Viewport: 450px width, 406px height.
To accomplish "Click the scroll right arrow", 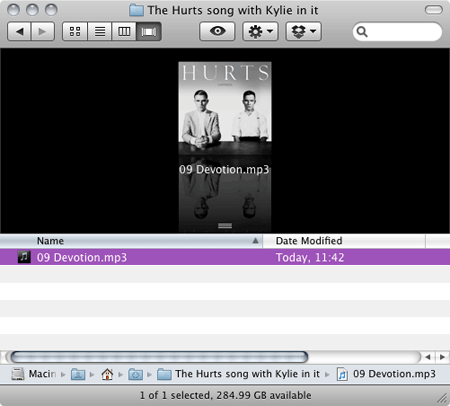I will 442,357.
